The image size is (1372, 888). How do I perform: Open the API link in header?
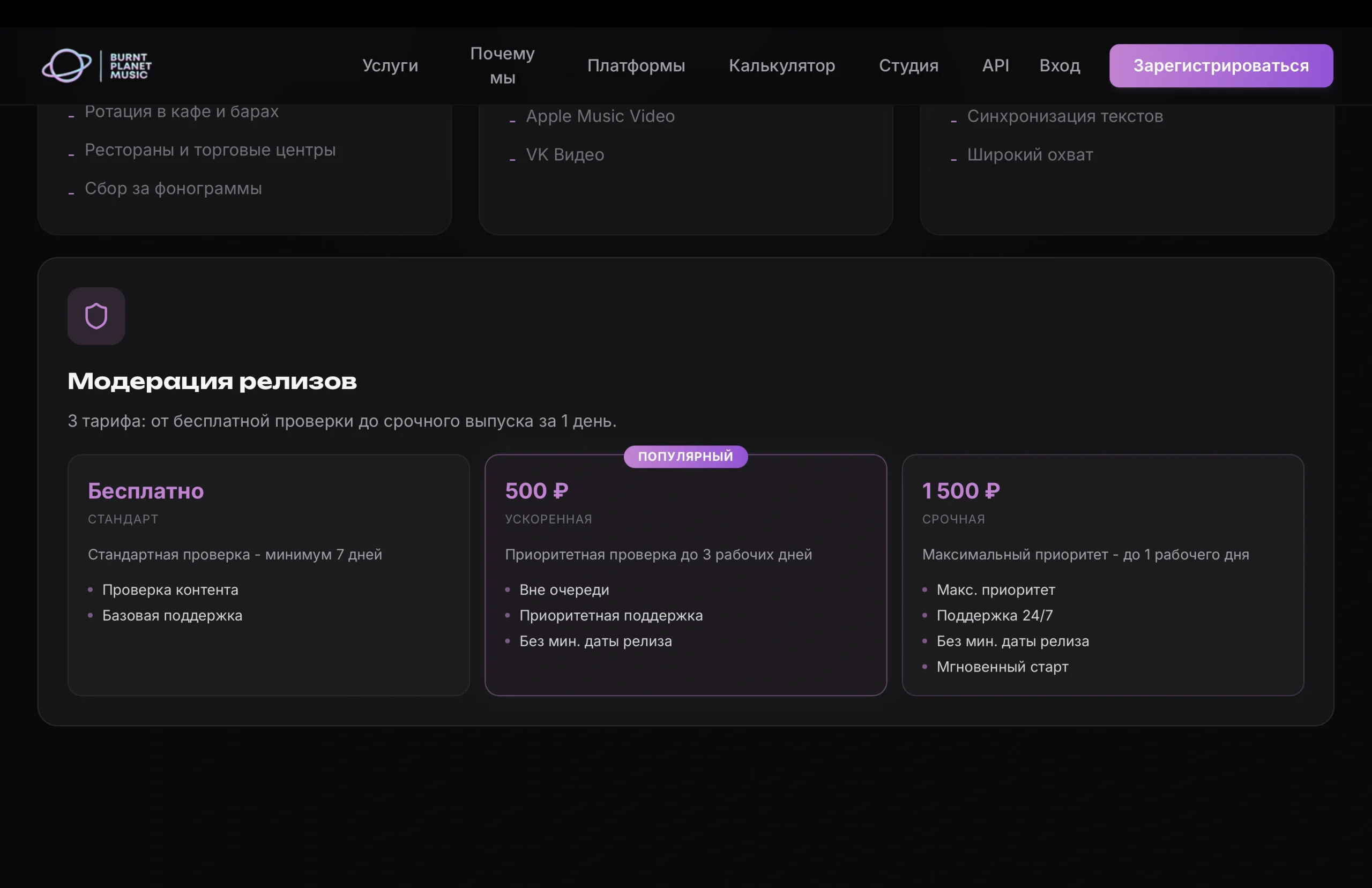pos(996,66)
